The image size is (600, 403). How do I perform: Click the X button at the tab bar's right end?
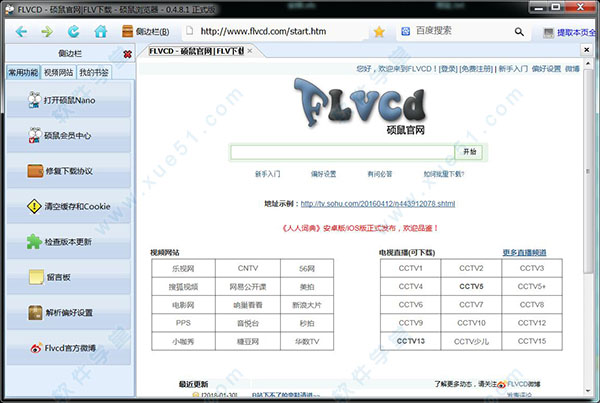pos(586,50)
